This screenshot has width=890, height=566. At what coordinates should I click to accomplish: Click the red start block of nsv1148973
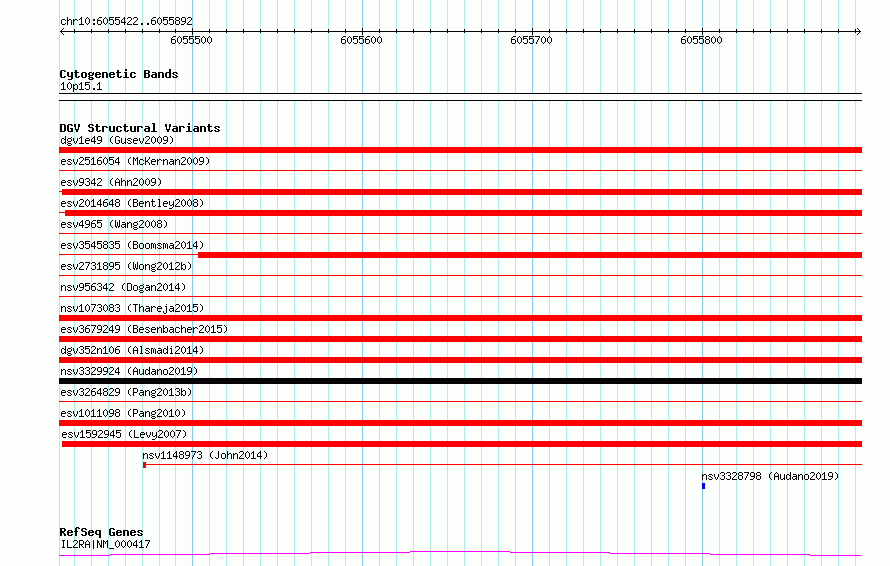coord(144,465)
